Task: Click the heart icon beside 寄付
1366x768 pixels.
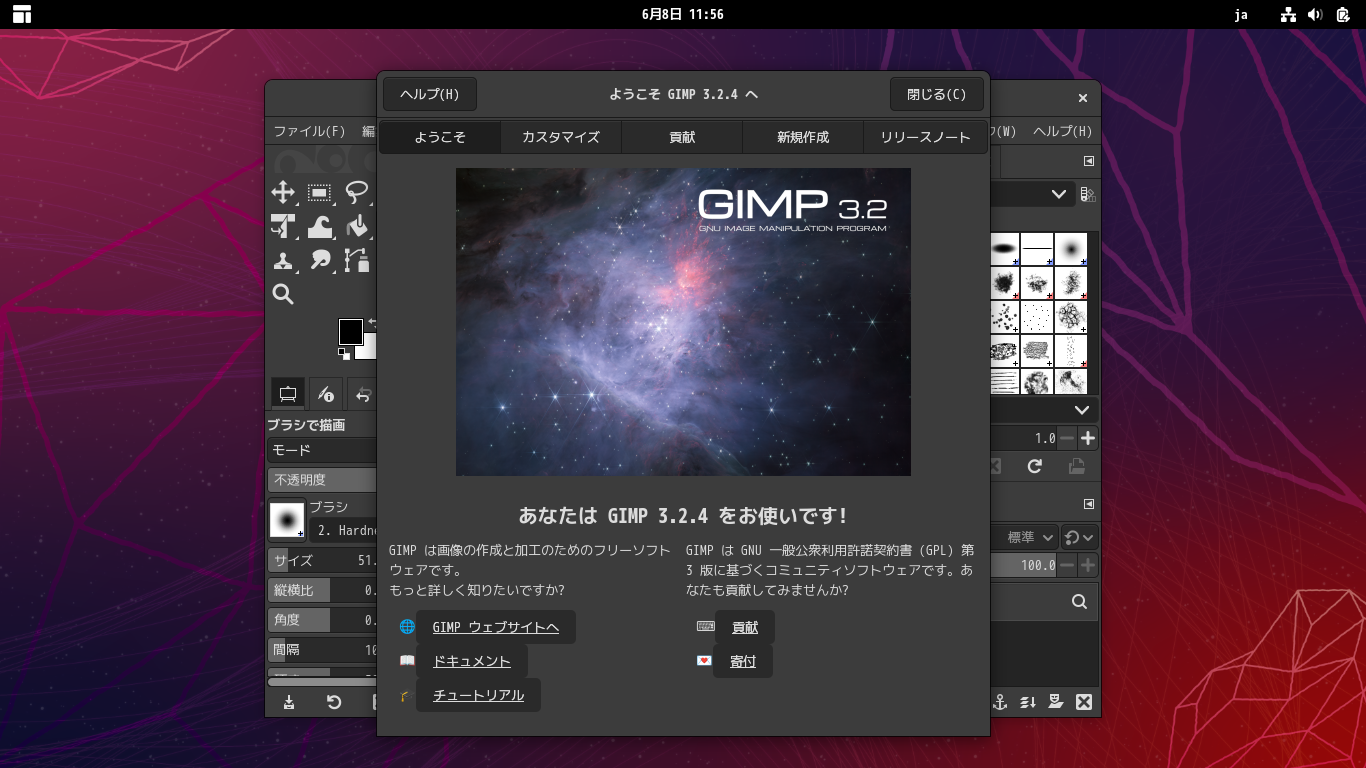Action: tap(704, 661)
